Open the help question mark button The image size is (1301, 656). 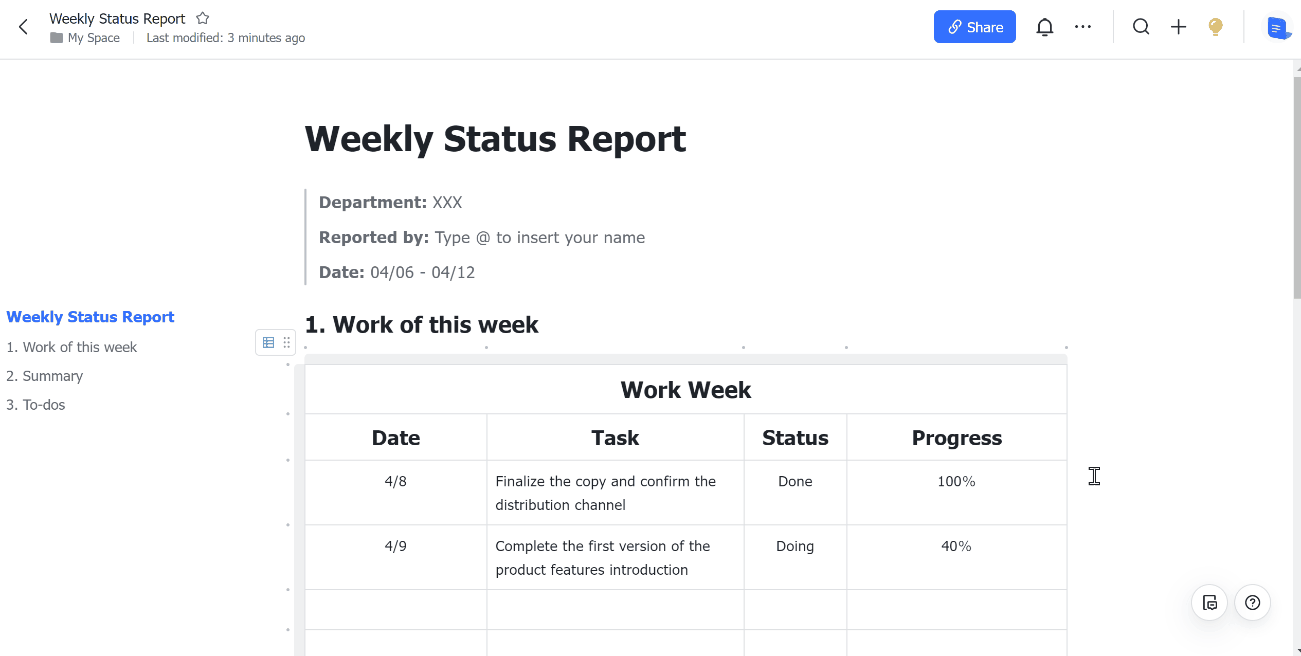1252,602
